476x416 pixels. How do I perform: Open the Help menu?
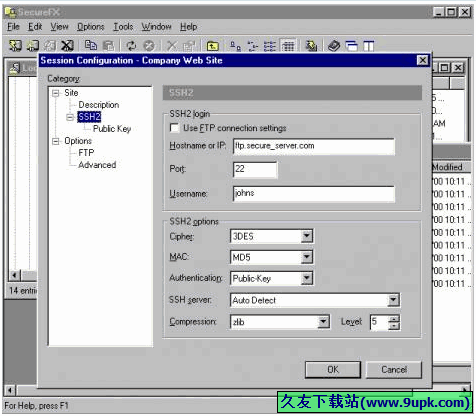click(x=189, y=27)
